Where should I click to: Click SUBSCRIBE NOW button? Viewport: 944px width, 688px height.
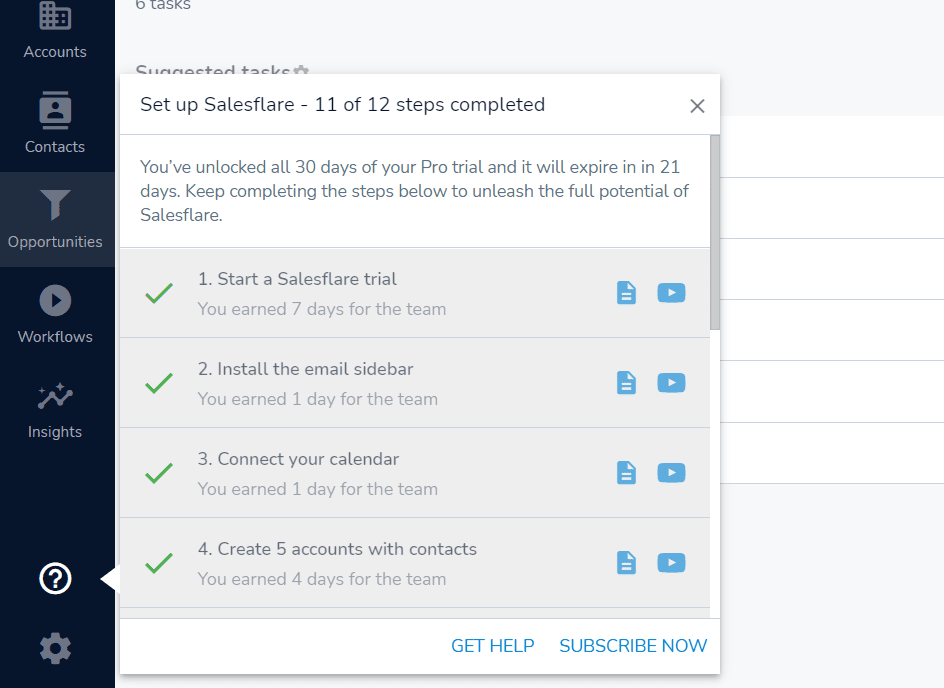point(633,646)
